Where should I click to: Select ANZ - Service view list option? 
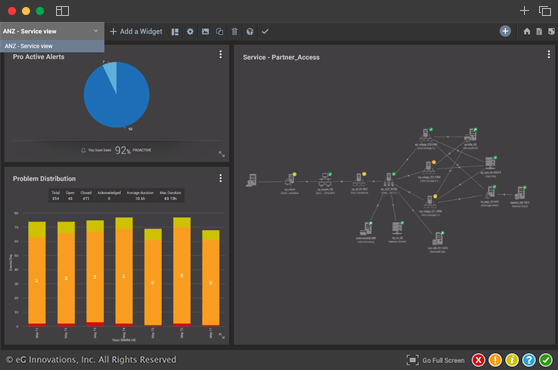[52, 46]
